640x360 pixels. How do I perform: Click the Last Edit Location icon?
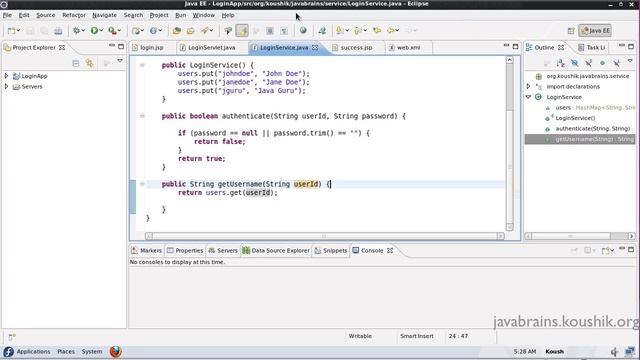(x=377, y=31)
